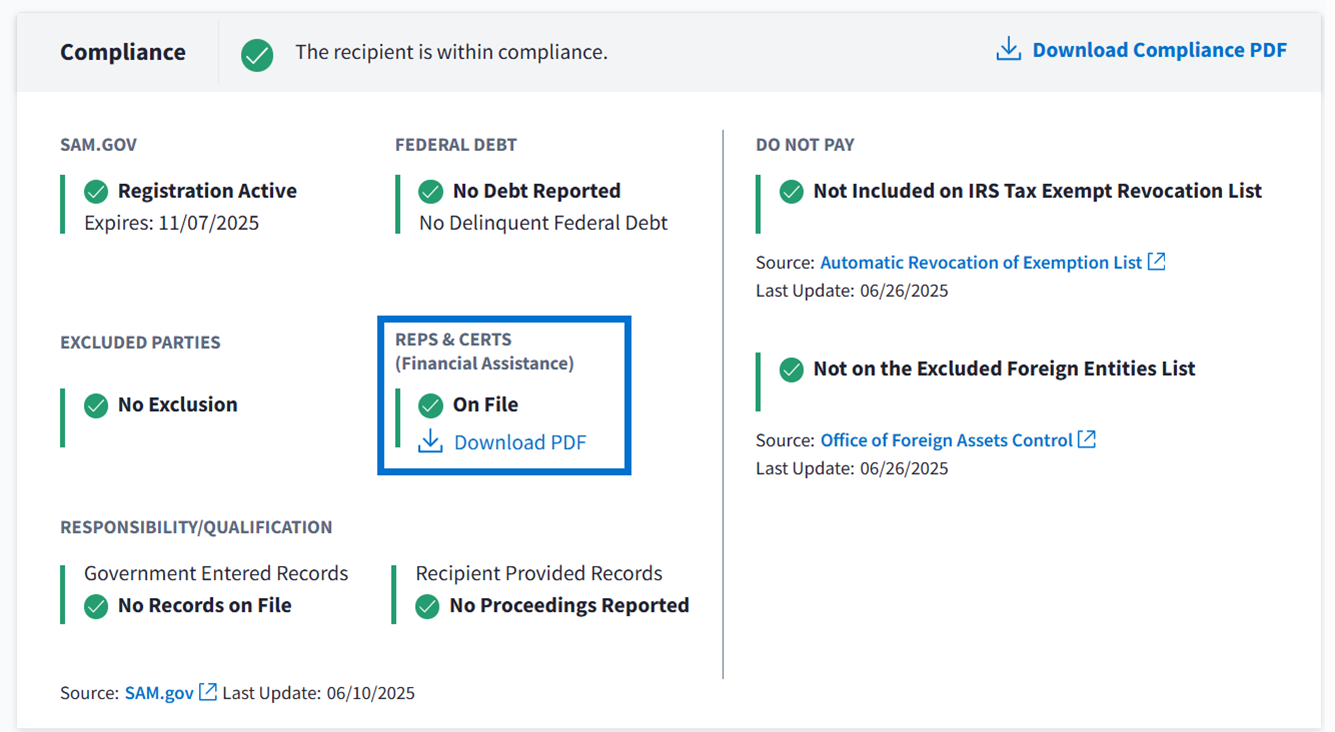1335x732 pixels.
Task: Click external link icon next to SAM.gov
Action: coord(208,692)
